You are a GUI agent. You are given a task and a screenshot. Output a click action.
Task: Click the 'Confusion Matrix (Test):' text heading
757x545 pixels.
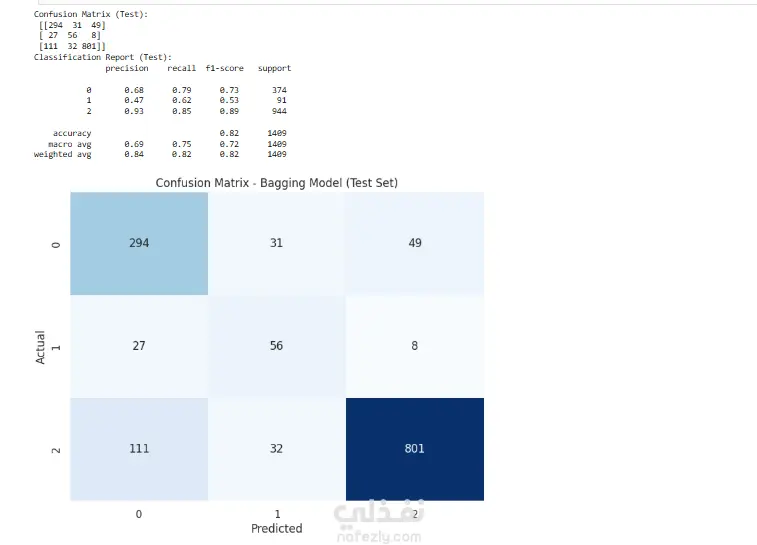coord(91,14)
